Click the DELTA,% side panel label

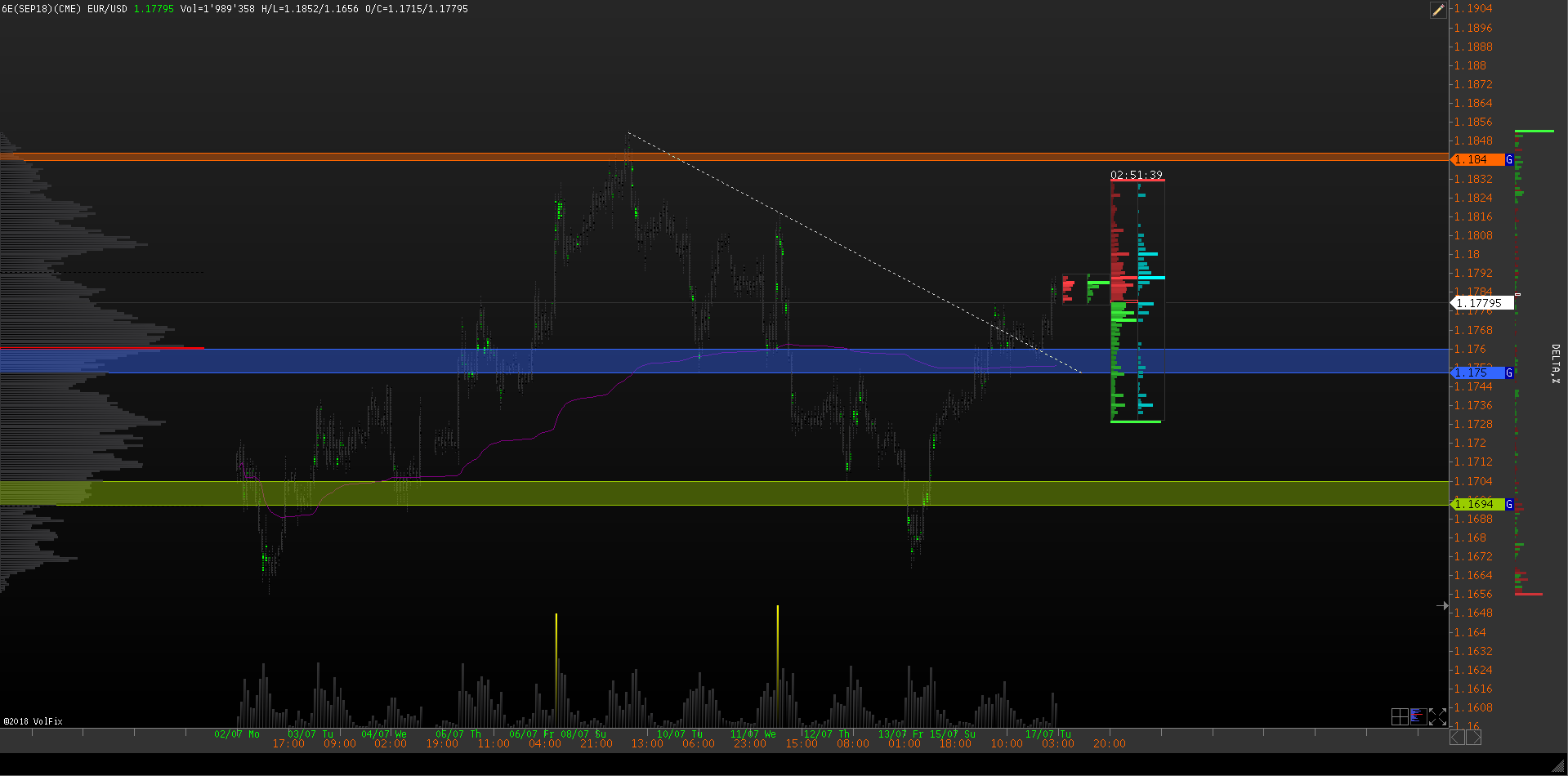tap(1555, 363)
